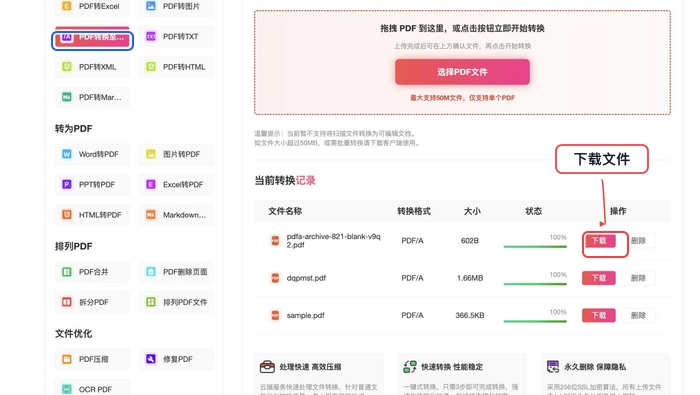The height and width of the screenshot is (395, 700).
Task: Open the Markdown转PDF tool icon
Action: pyautogui.click(x=151, y=215)
